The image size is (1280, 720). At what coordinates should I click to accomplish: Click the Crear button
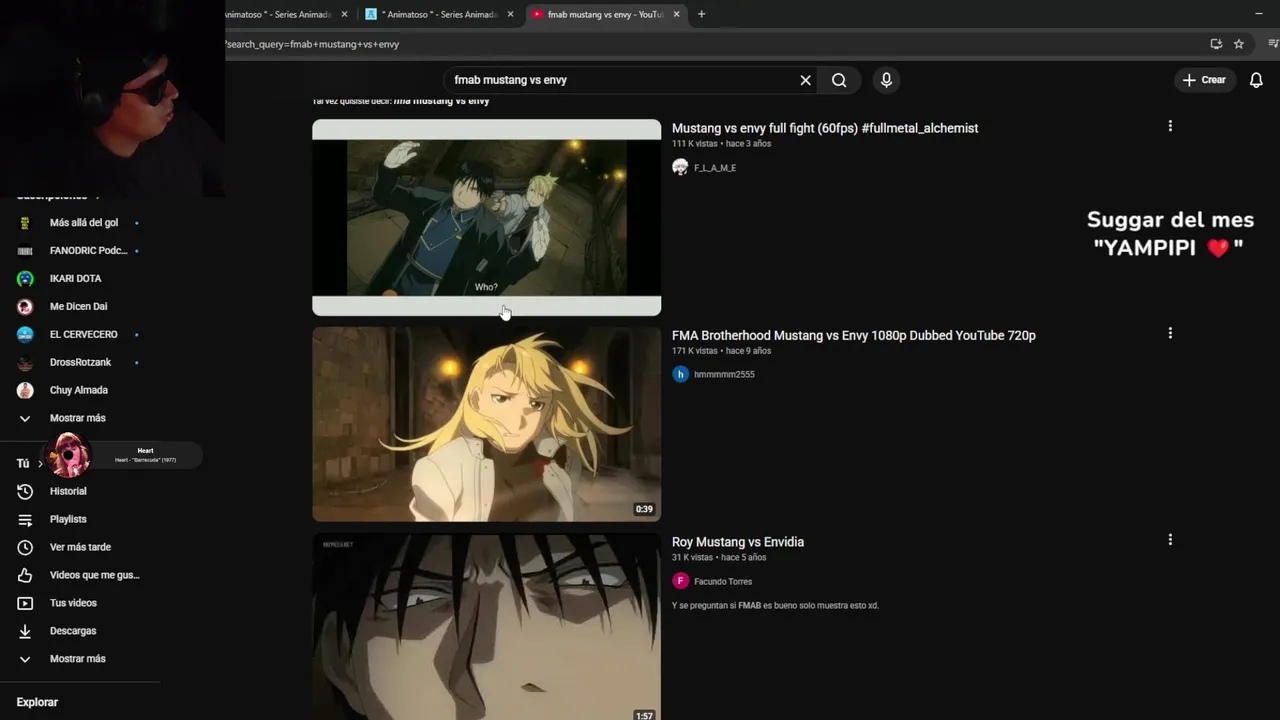(1204, 80)
